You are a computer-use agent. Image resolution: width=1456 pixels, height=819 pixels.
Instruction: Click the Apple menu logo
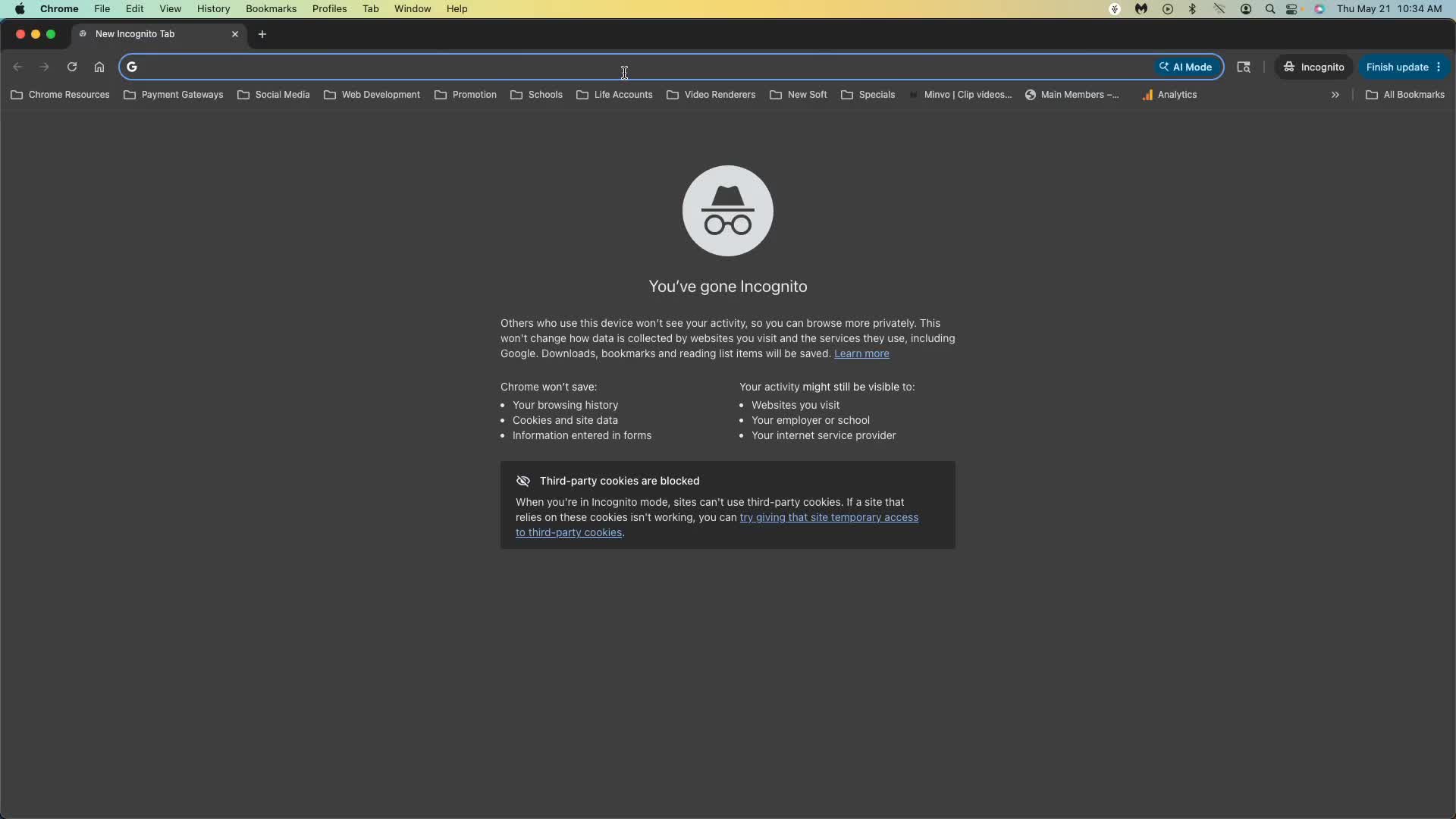point(20,9)
